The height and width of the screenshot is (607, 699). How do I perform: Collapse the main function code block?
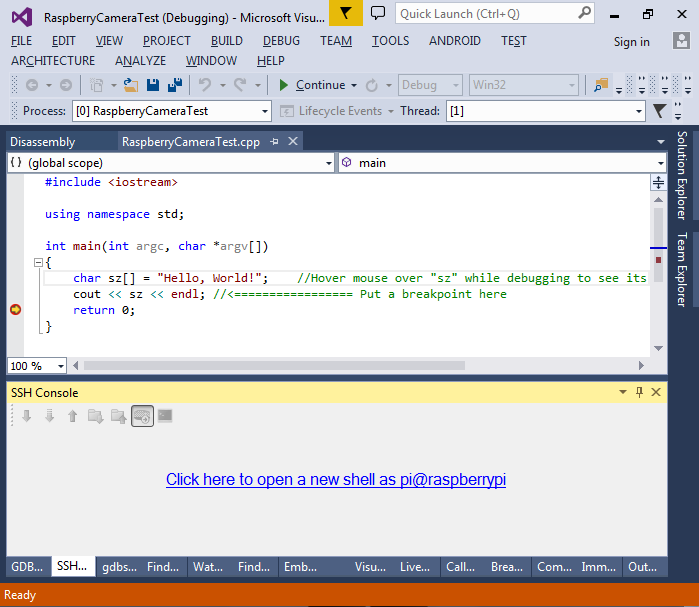pos(38,263)
